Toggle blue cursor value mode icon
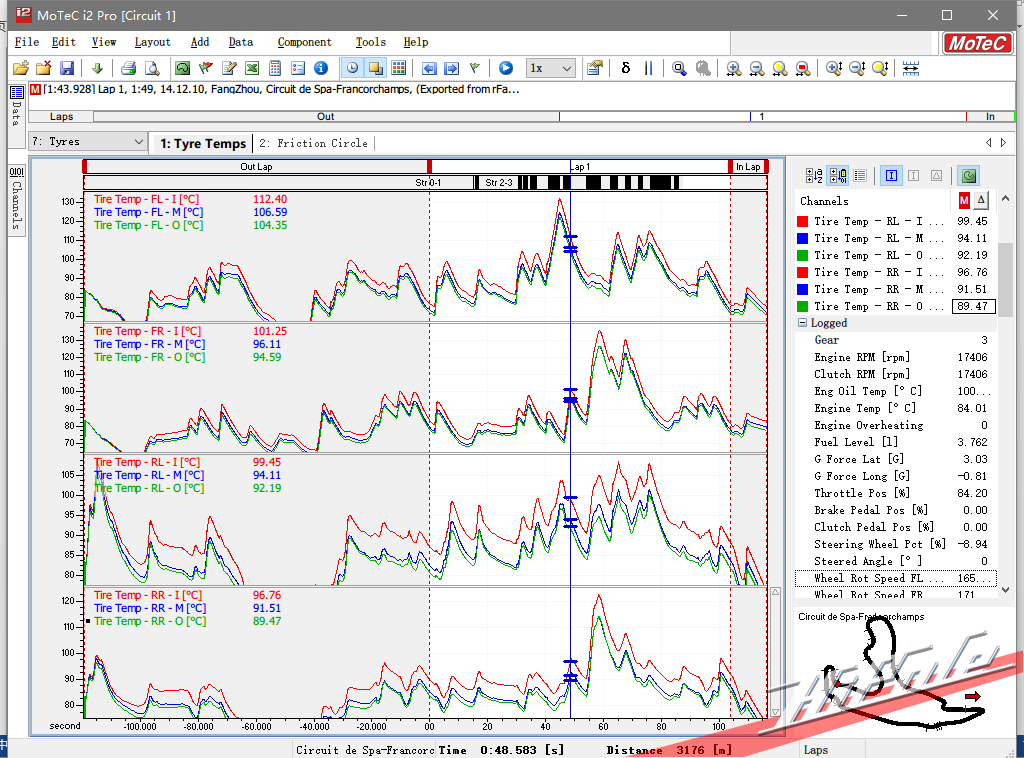Screen dimensions: 1024x758 pyautogui.click(x=891, y=175)
